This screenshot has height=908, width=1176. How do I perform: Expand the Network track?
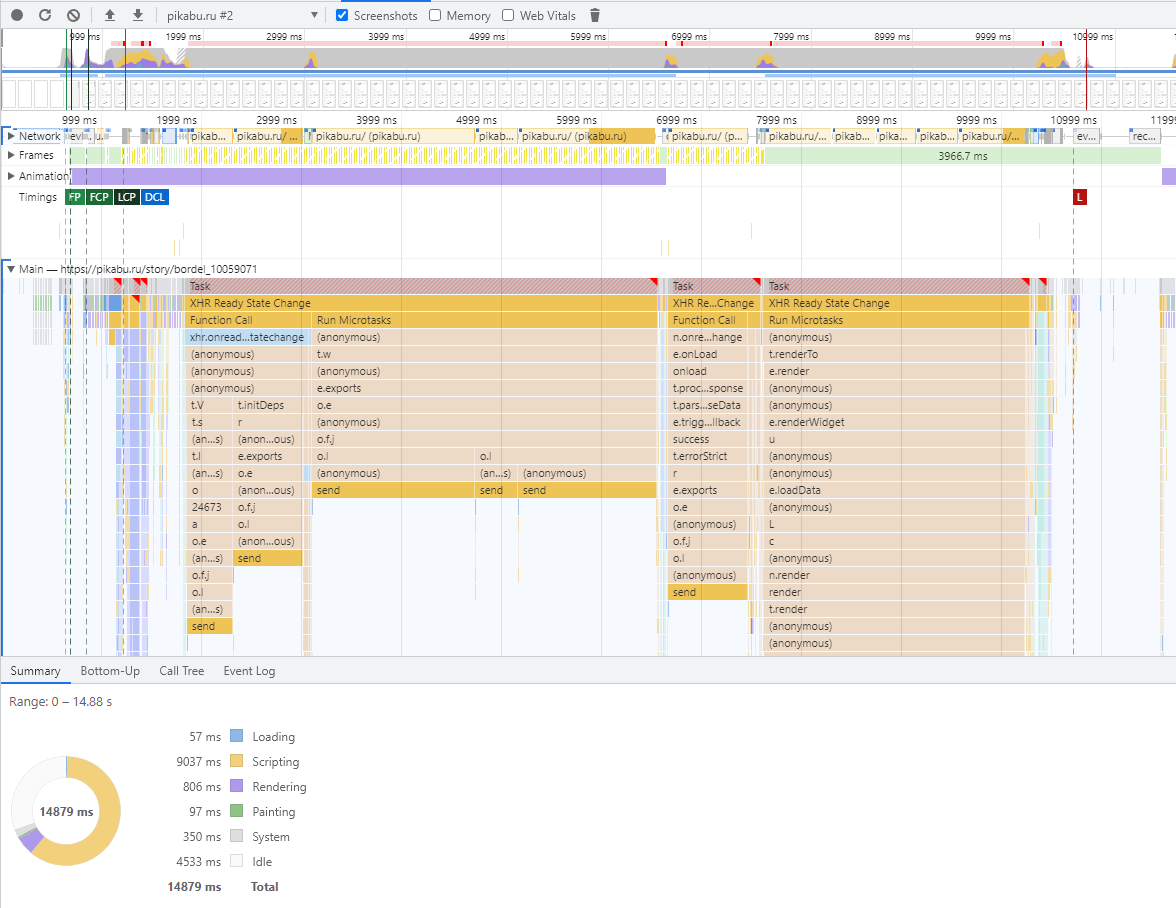(11, 136)
